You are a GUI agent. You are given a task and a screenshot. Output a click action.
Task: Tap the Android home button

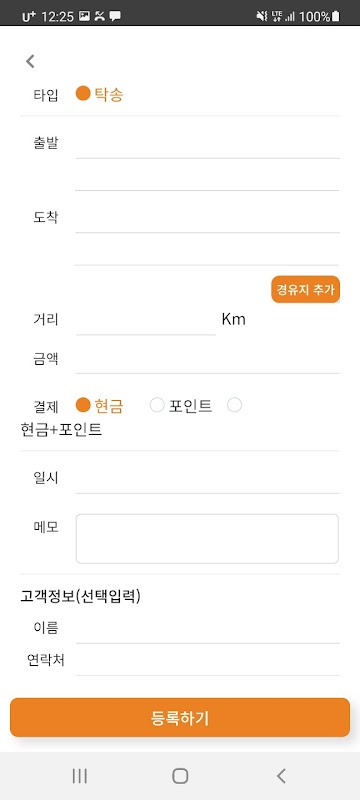[x=180, y=776]
